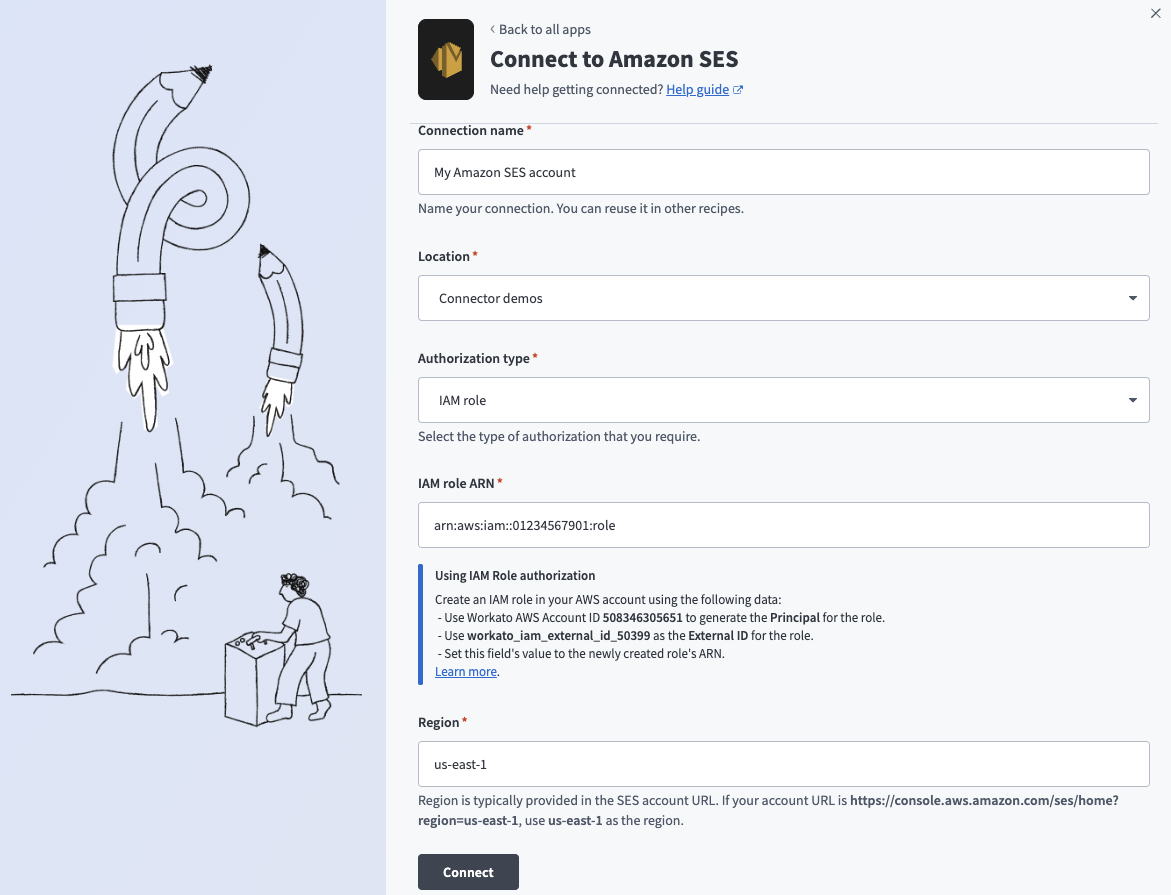Expand the Location dropdown
The height and width of the screenshot is (895, 1171).
783,298
